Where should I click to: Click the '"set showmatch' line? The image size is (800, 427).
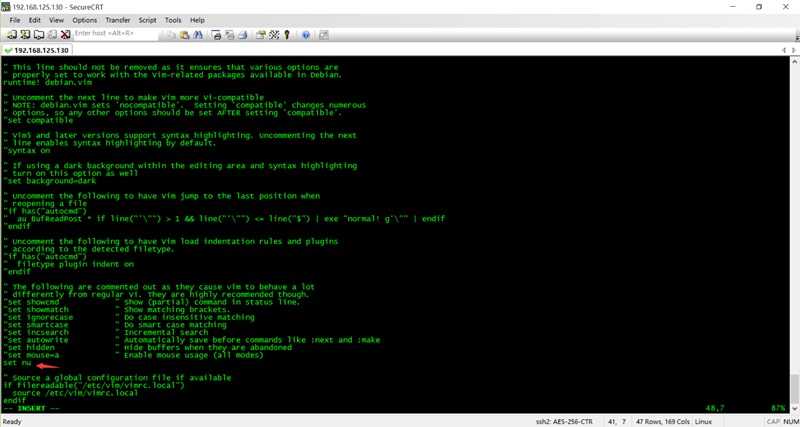coord(36,310)
